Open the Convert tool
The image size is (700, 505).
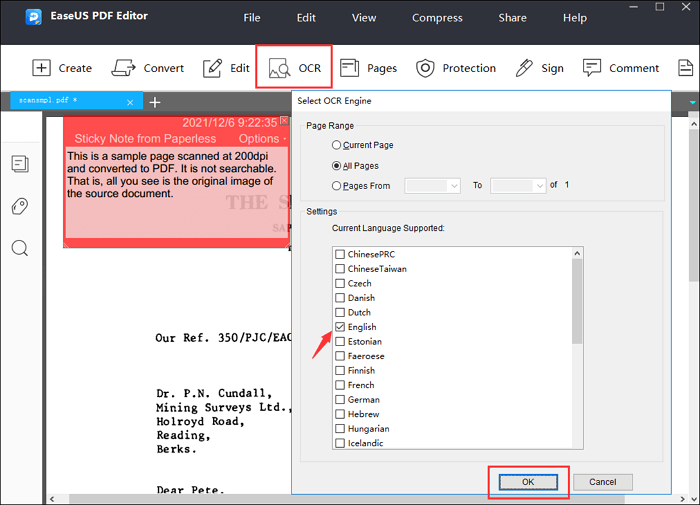point(148,68)
